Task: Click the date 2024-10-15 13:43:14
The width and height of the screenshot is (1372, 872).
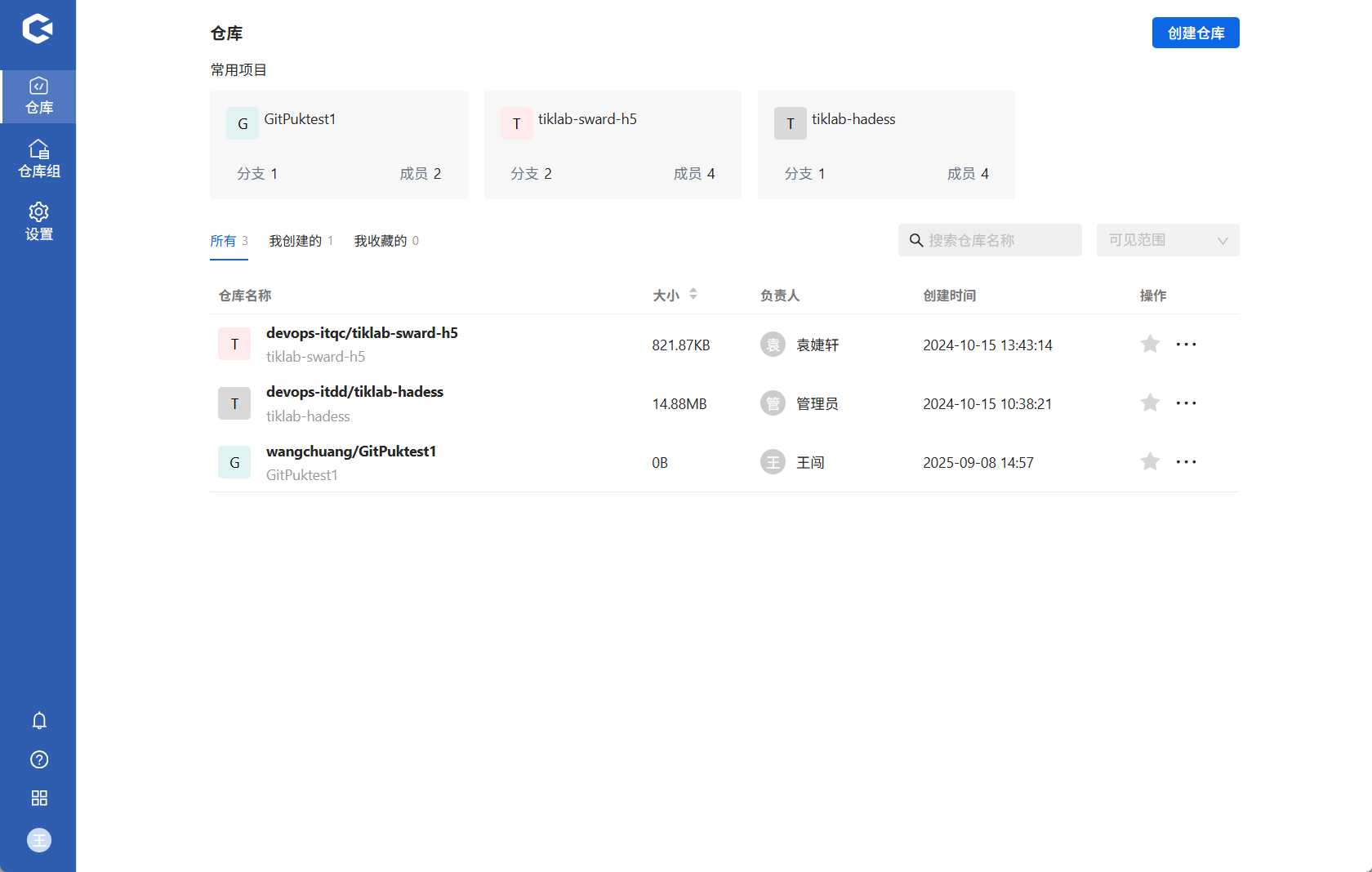Action: coord(987,345)
